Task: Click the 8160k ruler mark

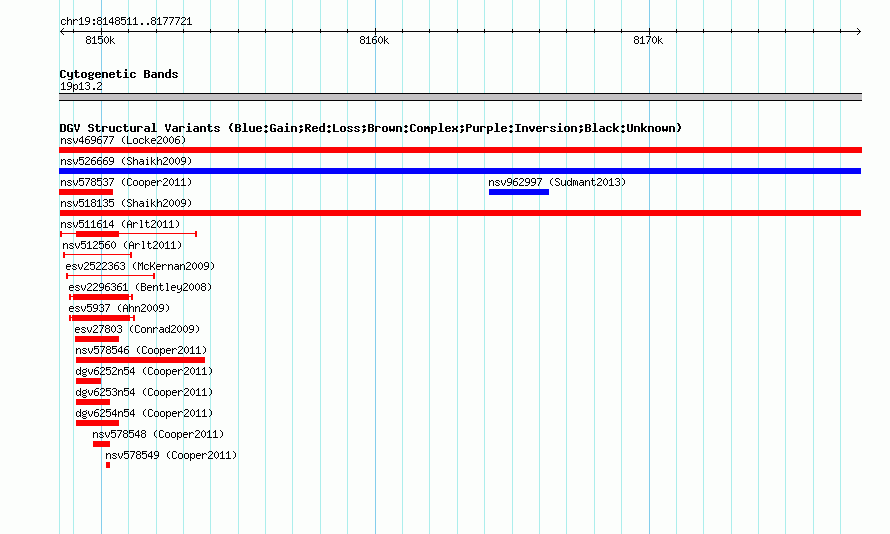Action: coord(374,40)
